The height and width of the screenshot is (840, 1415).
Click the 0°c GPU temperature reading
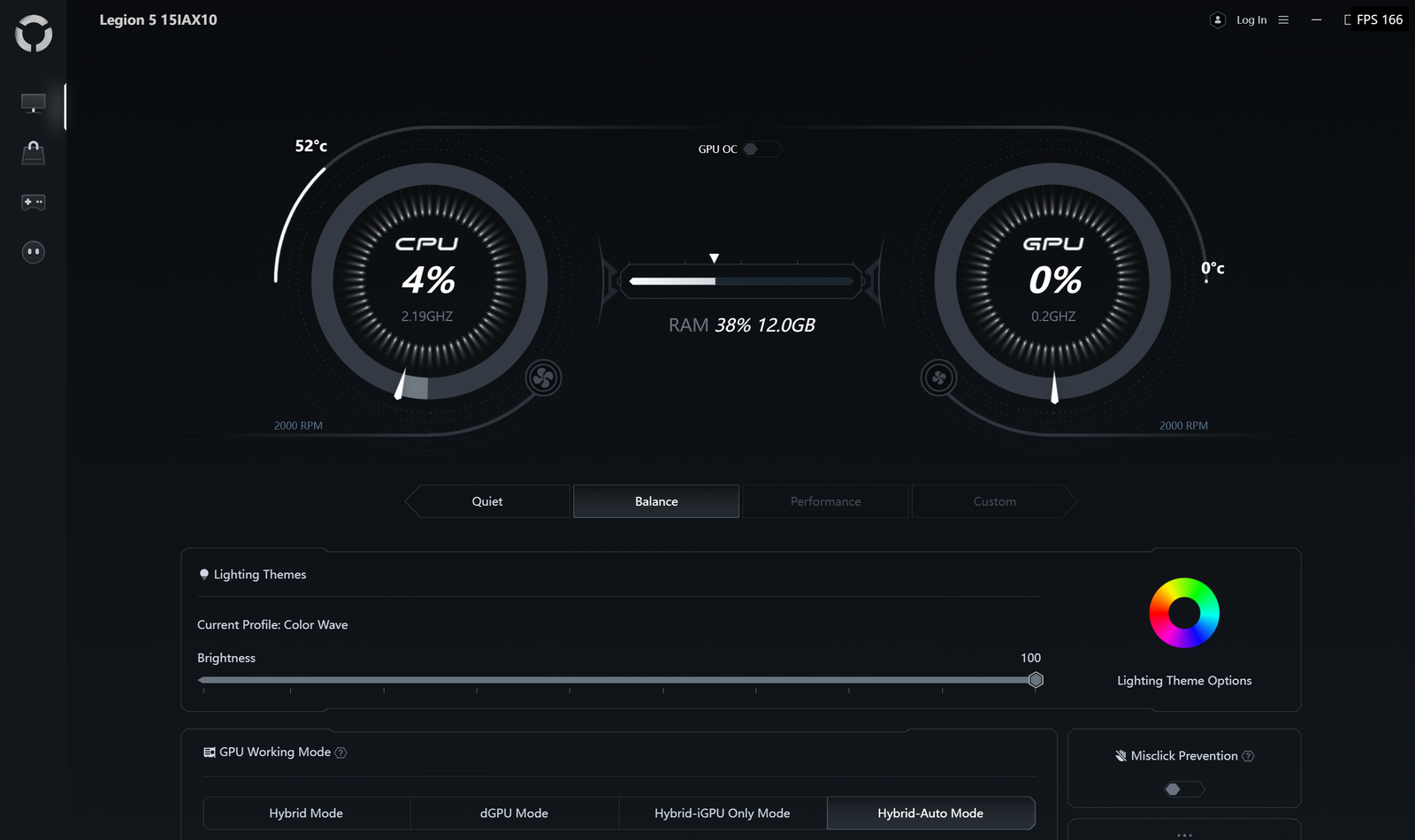[1212, 268]
